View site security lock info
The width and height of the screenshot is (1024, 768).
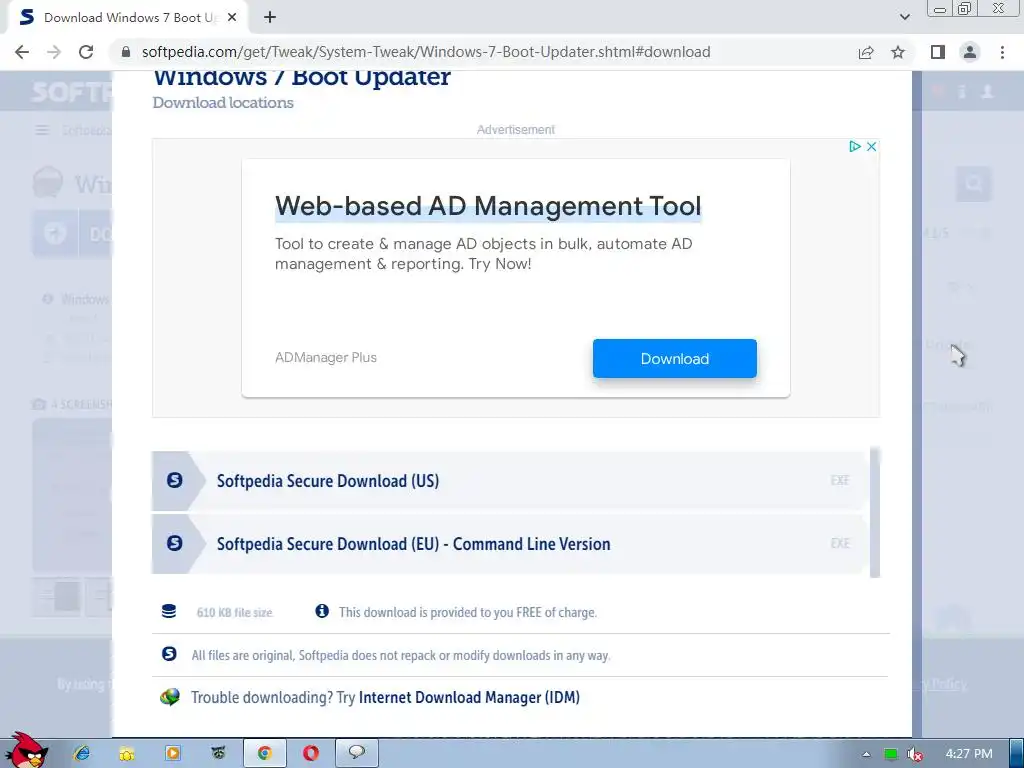(126, 52)
